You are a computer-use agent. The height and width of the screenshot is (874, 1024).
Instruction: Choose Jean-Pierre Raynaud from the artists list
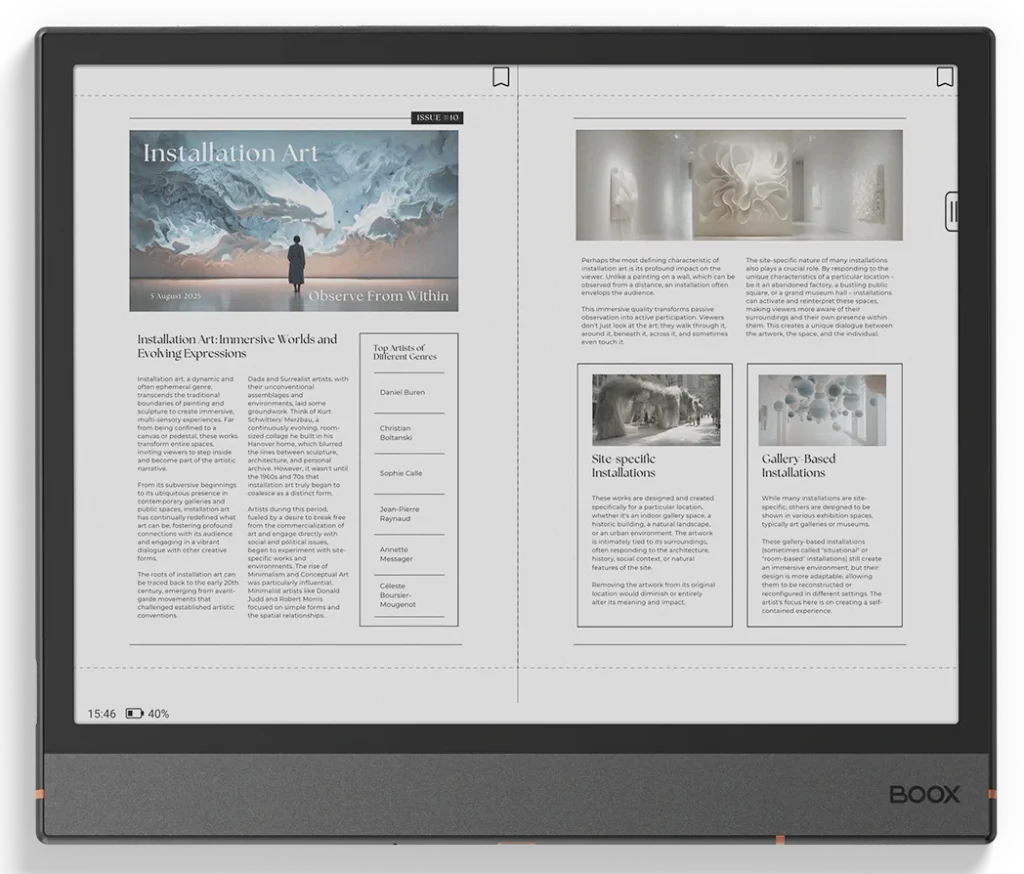[400, 514]
